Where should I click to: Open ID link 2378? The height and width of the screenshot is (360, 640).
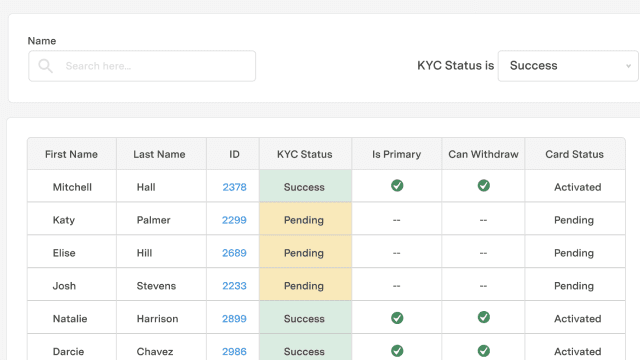click(234, 187)
